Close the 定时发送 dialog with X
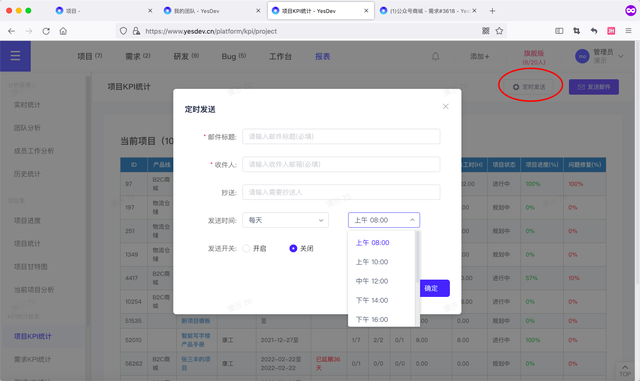This screenshot has width=640, height=381. point(446,107)
